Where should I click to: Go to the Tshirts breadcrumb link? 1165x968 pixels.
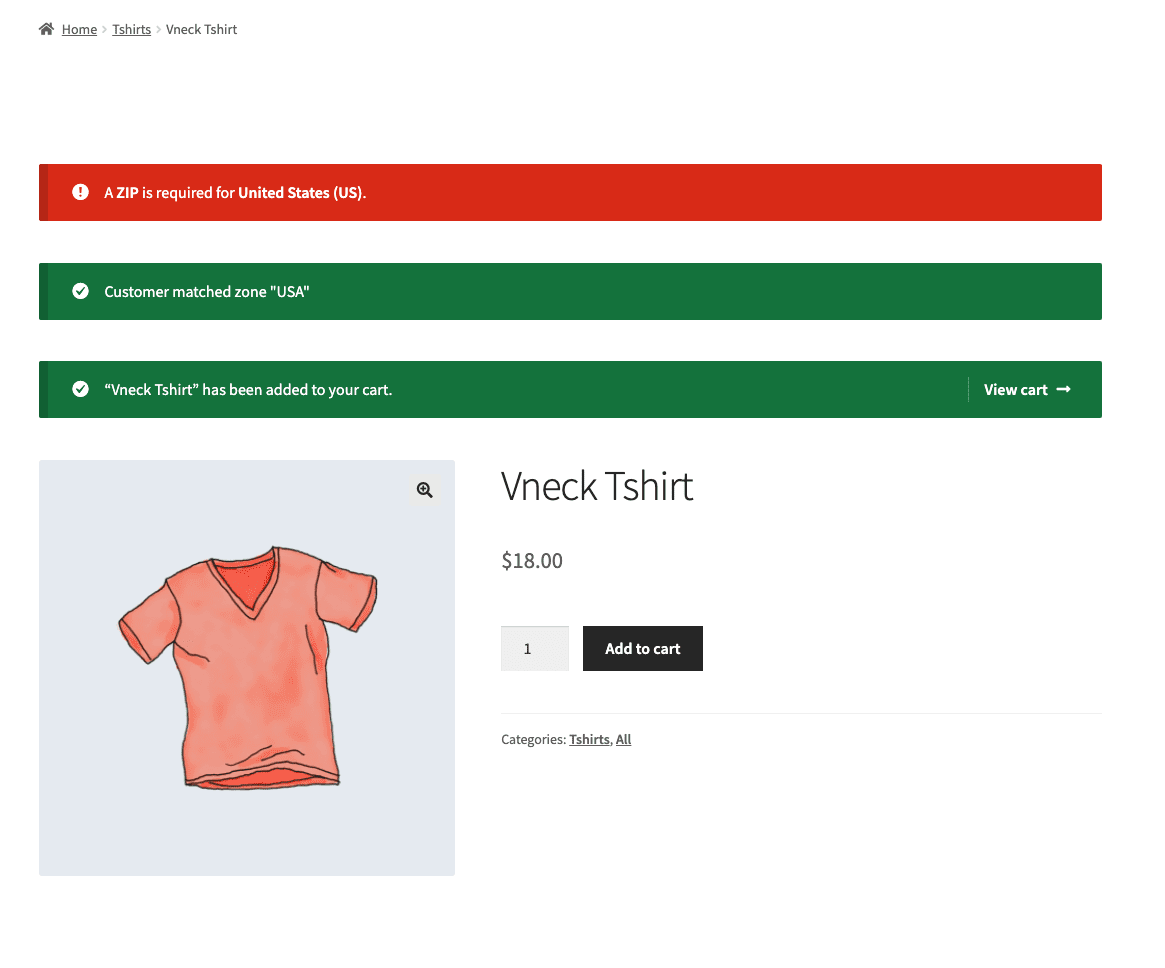[x=132, y=29]
